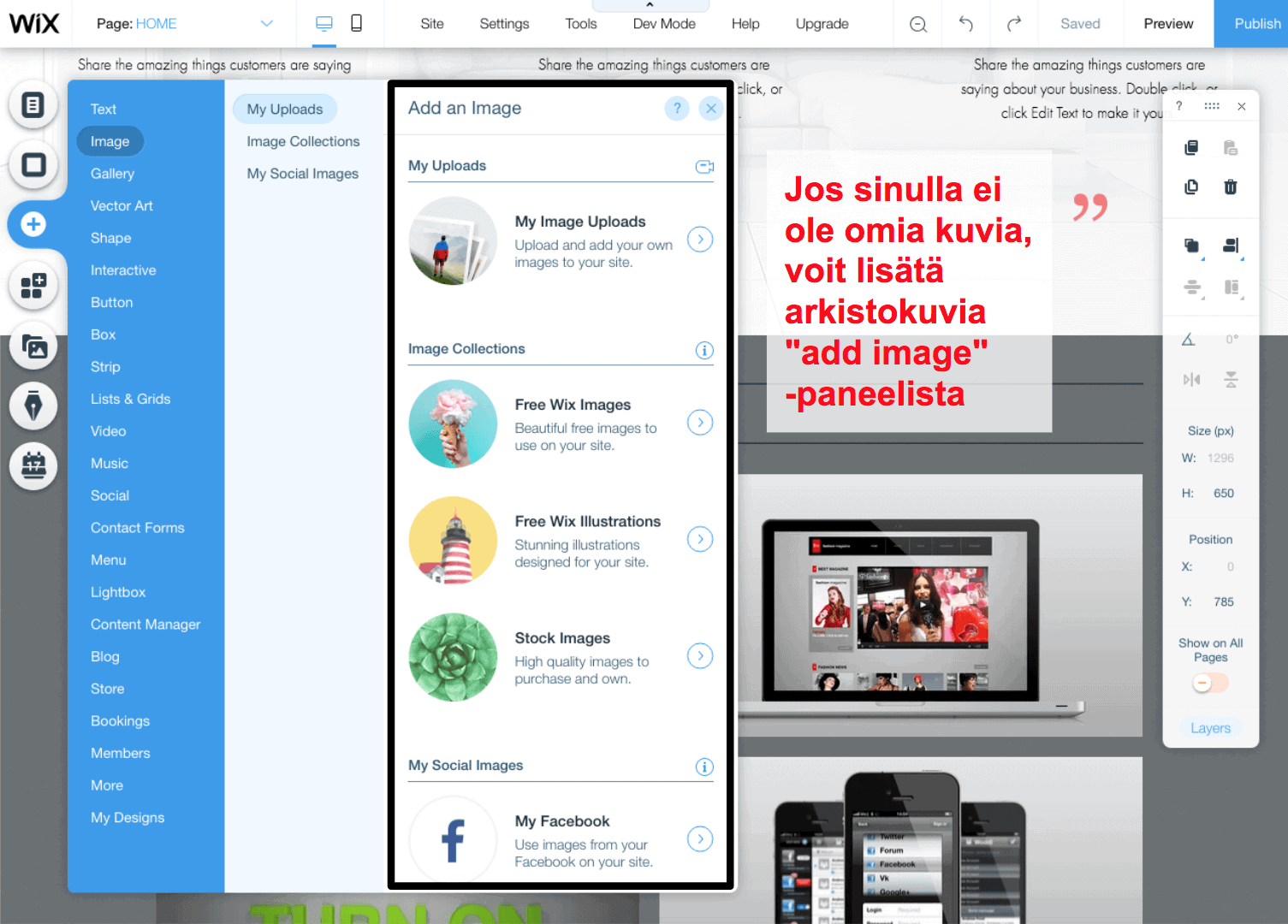
Task: Click the Saved status button
Action: 1080,24
